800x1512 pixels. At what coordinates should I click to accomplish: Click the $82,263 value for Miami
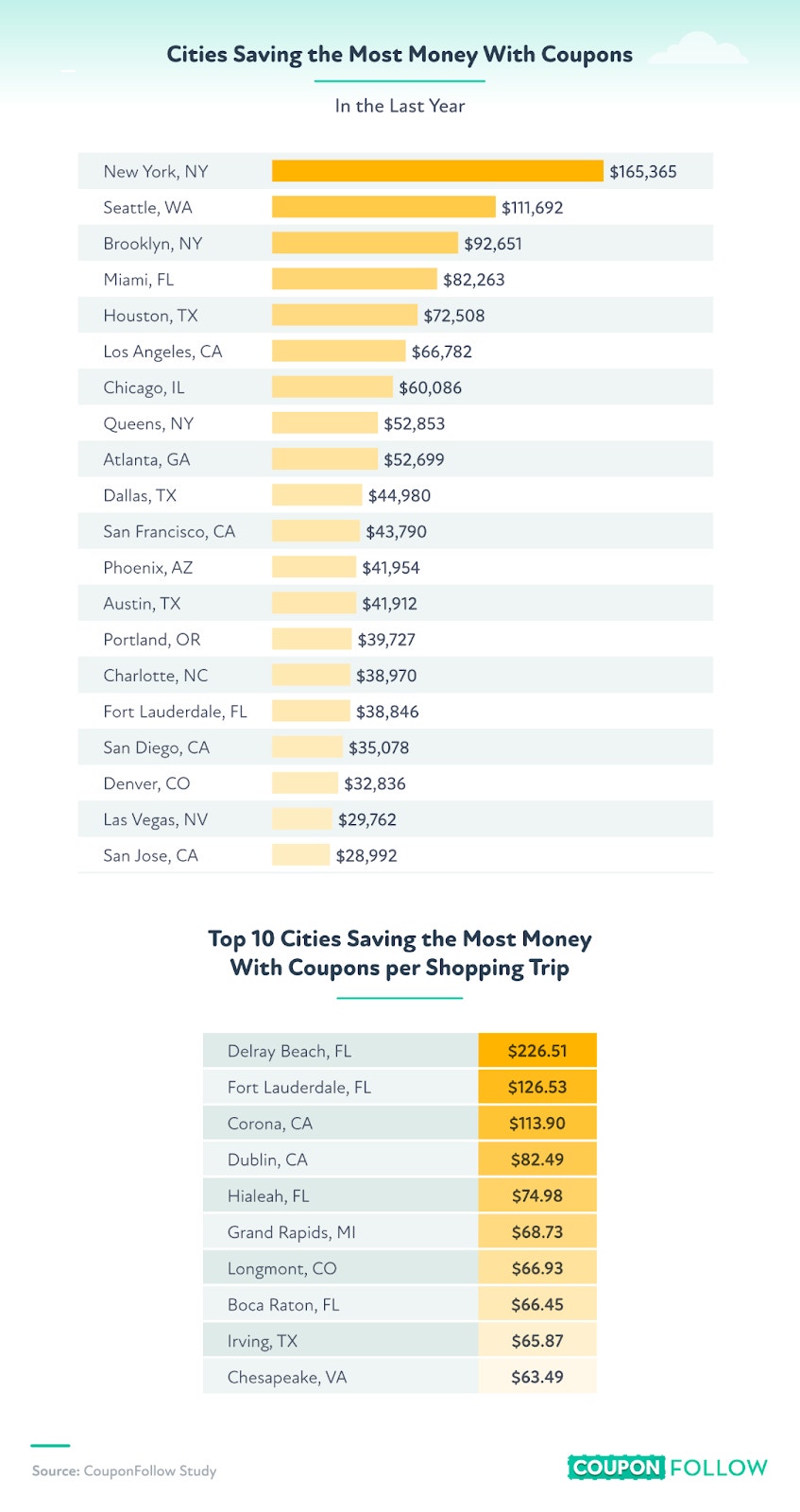474,280
